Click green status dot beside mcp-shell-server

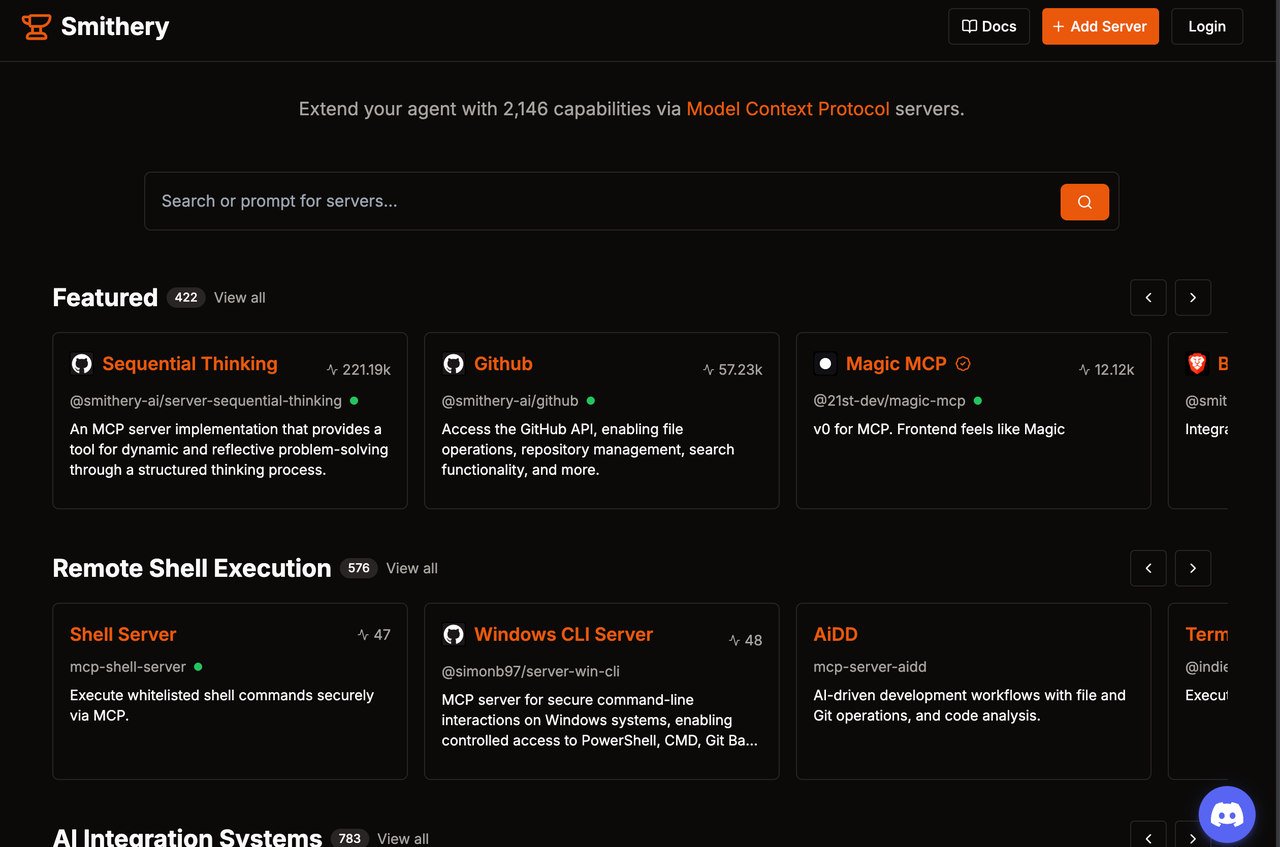[198, 666]
